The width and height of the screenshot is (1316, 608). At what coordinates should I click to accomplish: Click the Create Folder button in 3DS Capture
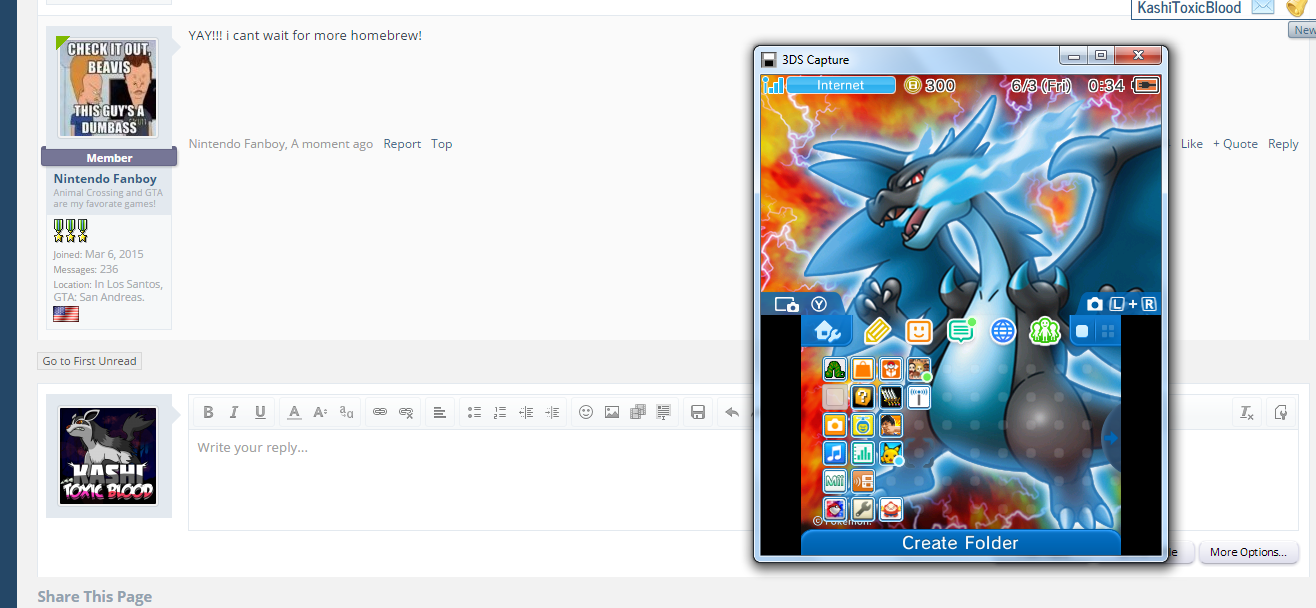[x=960, y=543]
